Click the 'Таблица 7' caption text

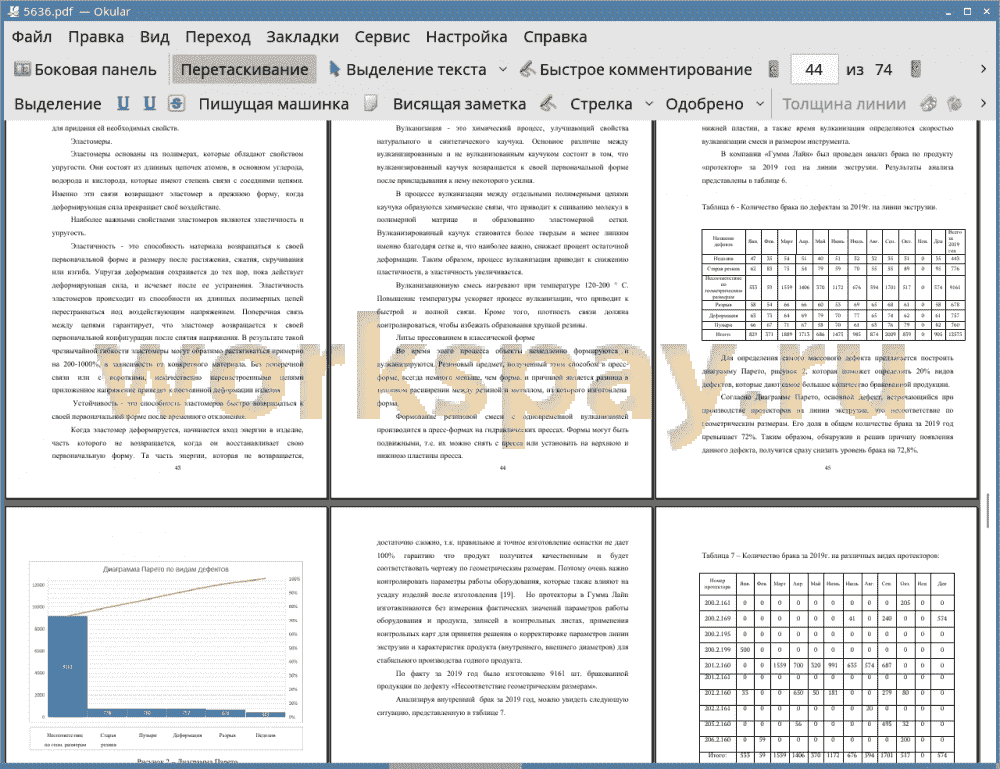coord(820,555)
